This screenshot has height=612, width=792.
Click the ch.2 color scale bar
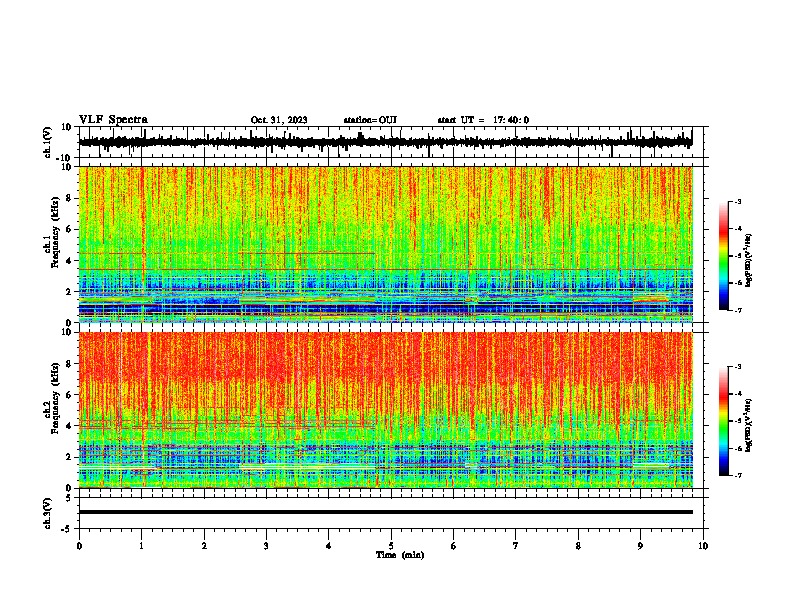click(x=723, y=421)
